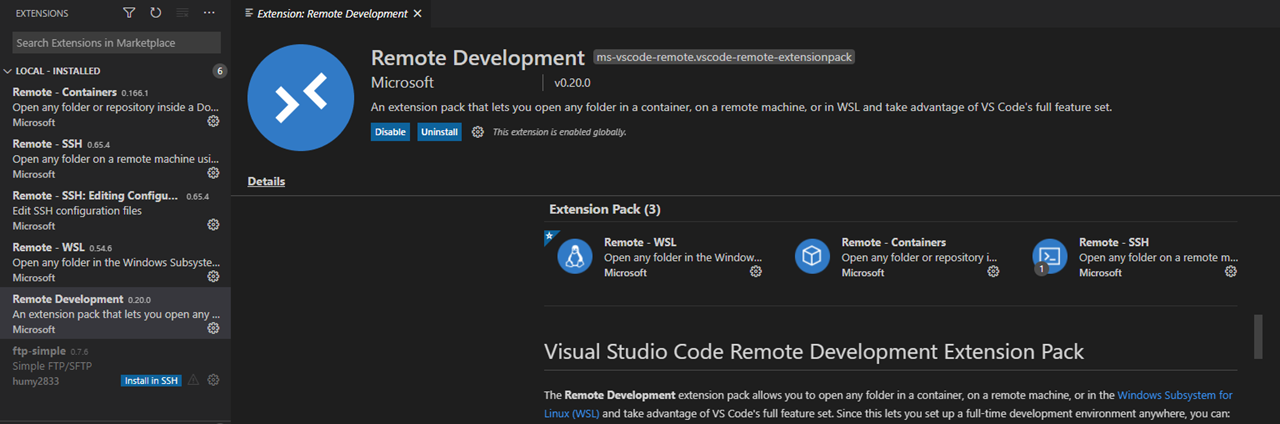The image size is (1280, 424).
Task: Manage gear for Remote - SSH: Editing Configuration
Action: 213,225
